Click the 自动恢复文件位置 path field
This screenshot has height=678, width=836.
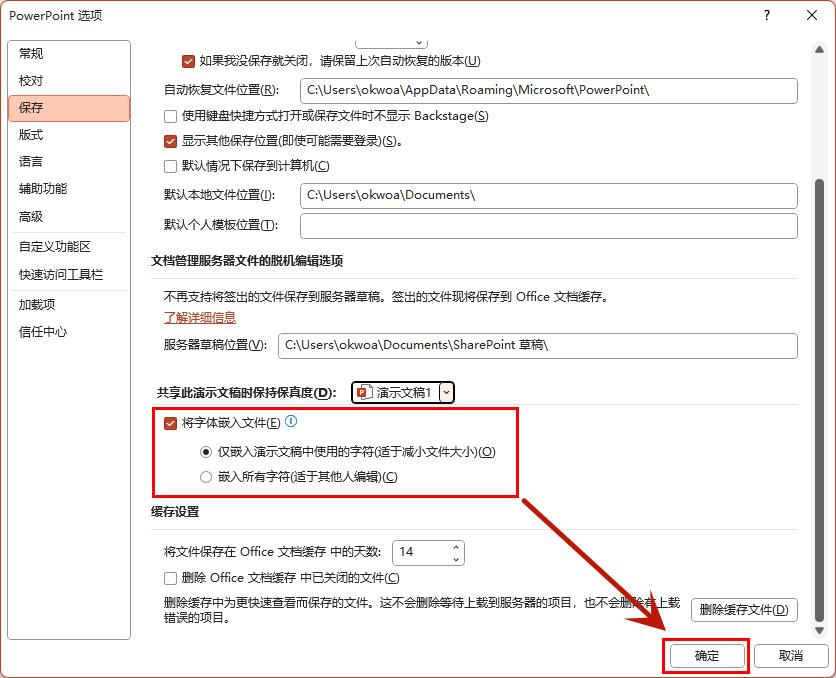(x=548, y=91)
